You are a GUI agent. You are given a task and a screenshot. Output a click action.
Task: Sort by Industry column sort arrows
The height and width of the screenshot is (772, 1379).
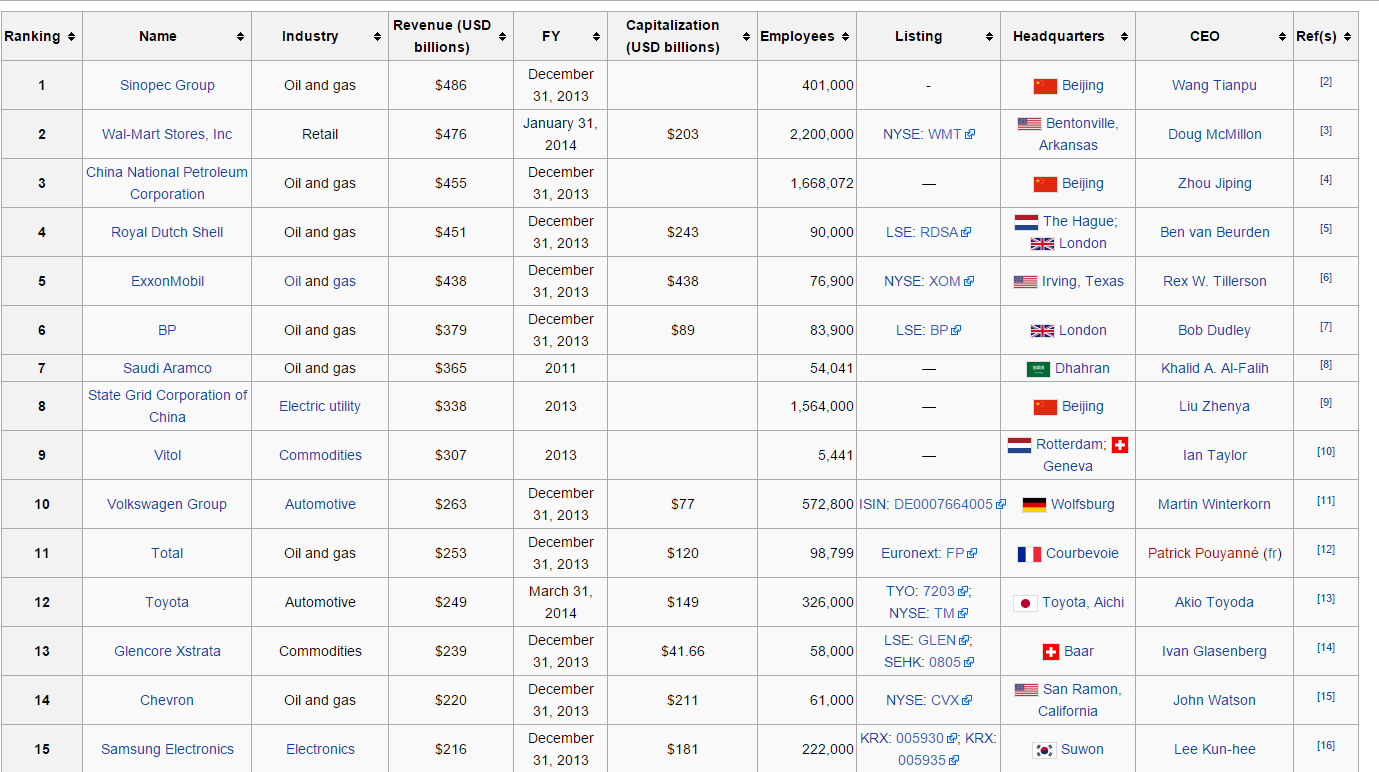coord(377,36)
